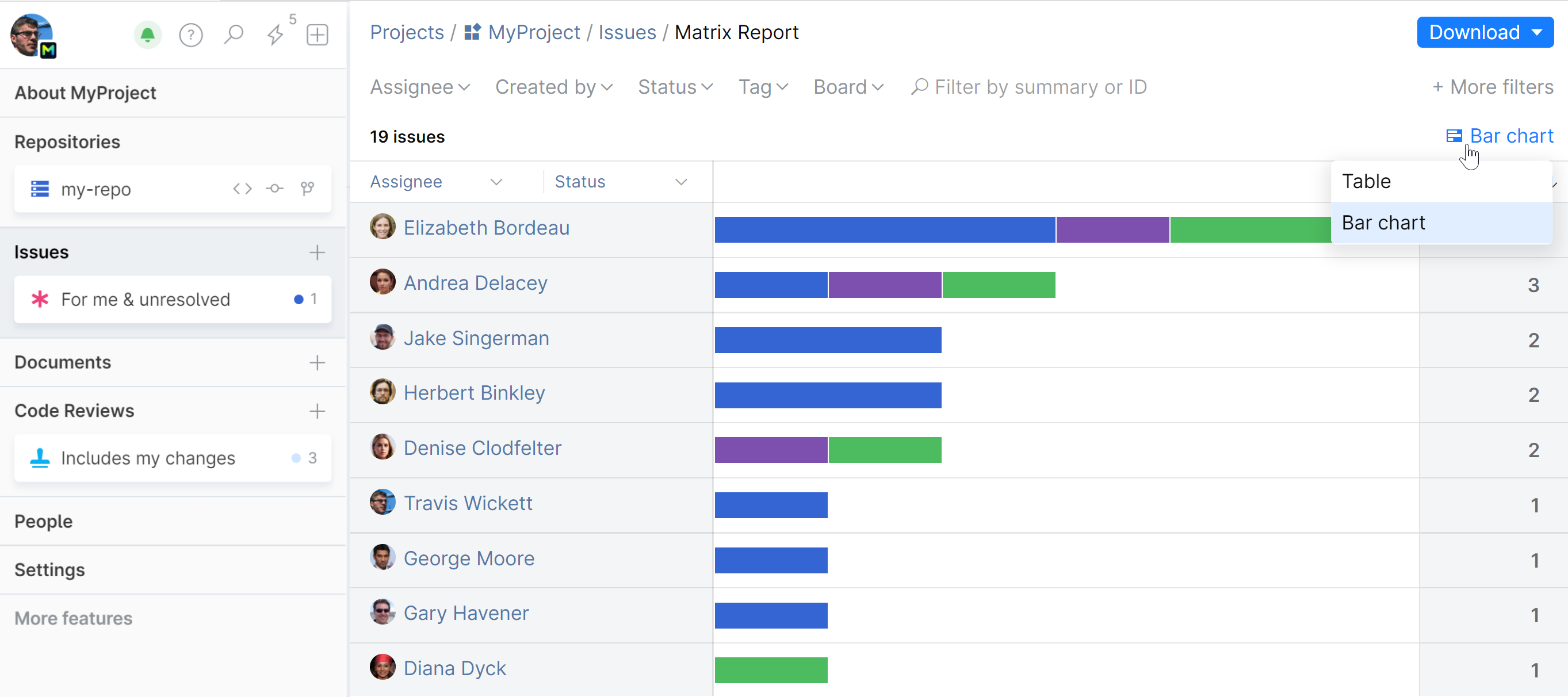Click the create new plus square icon
Viewport: 1568px width, 697px height.
tap(317, 35)
